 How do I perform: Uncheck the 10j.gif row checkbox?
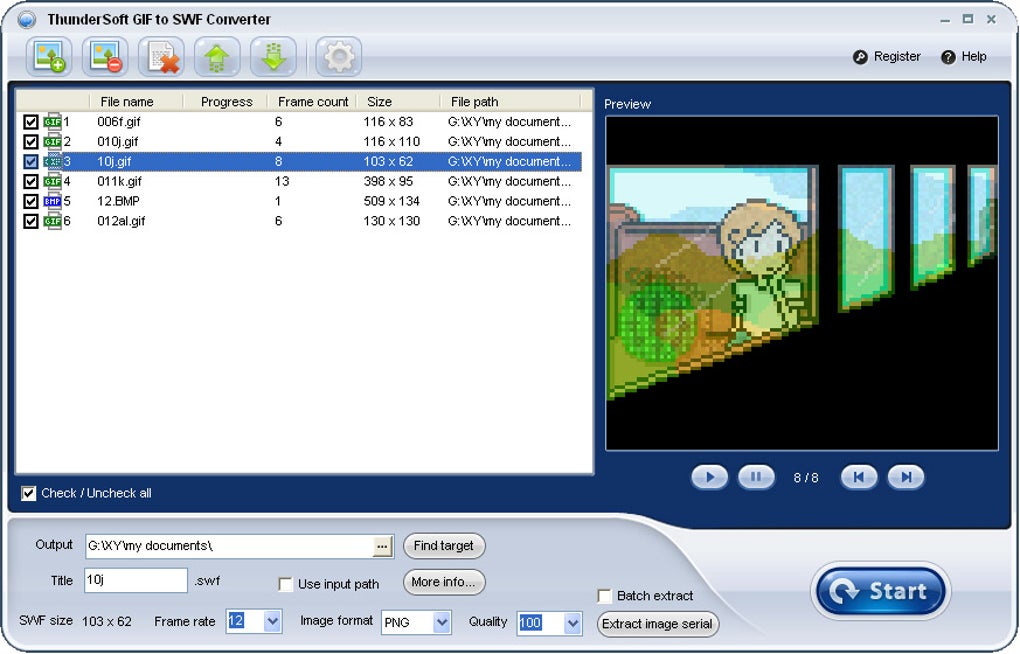pos(31,161)
